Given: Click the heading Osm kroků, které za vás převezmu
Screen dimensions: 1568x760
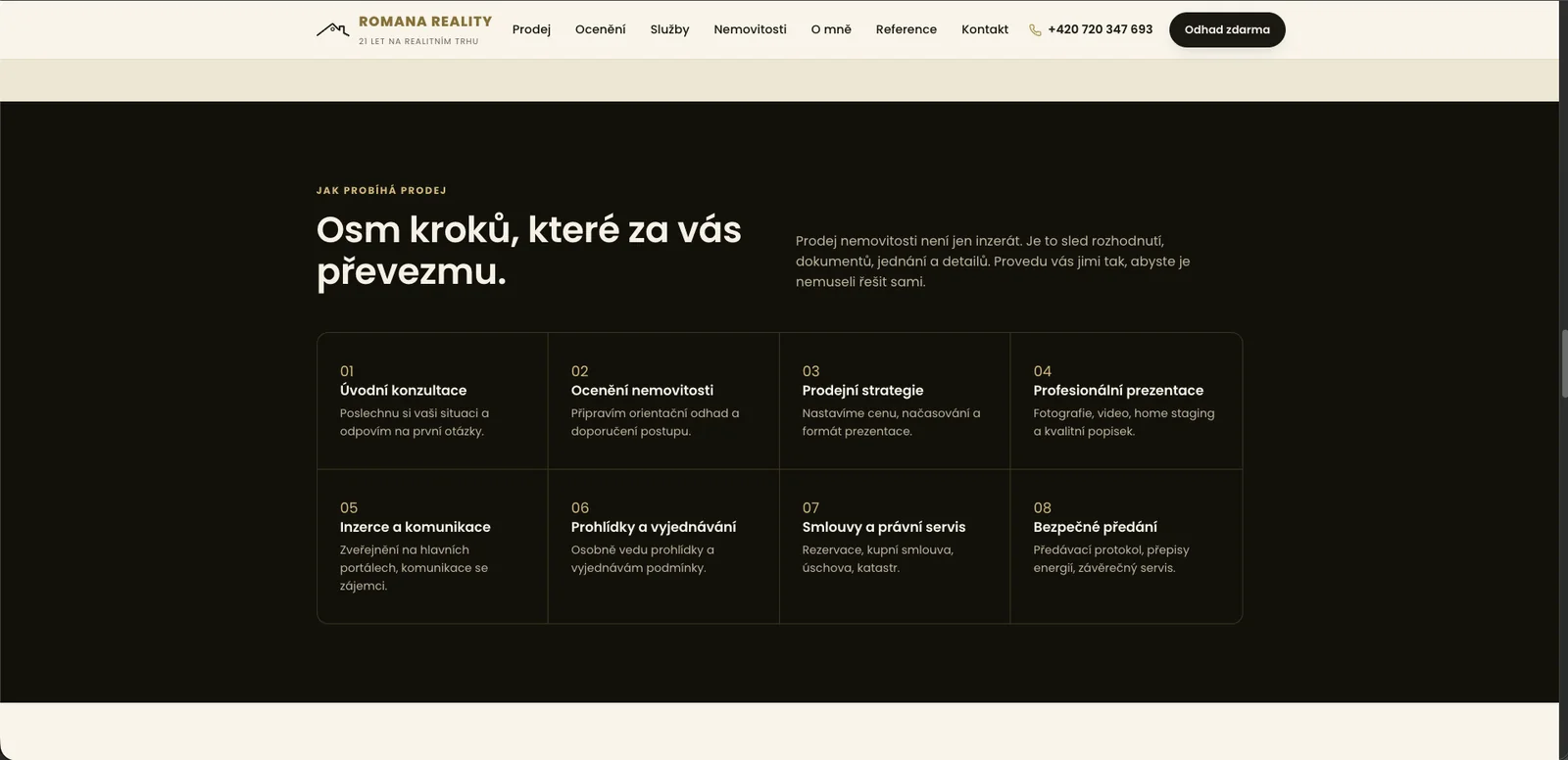Looking at the screenshot, I should click(x=528, y=250).
